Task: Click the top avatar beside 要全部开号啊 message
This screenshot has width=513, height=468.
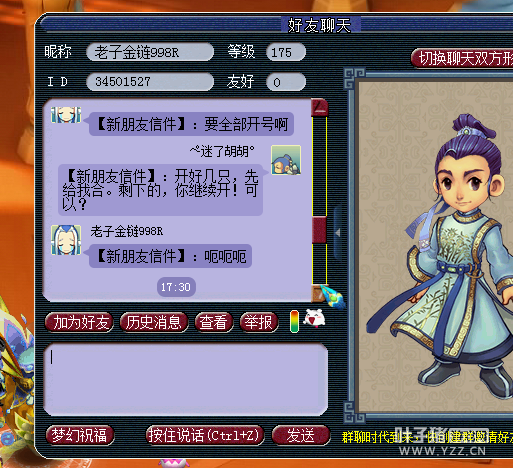Action: coord(66,115)
